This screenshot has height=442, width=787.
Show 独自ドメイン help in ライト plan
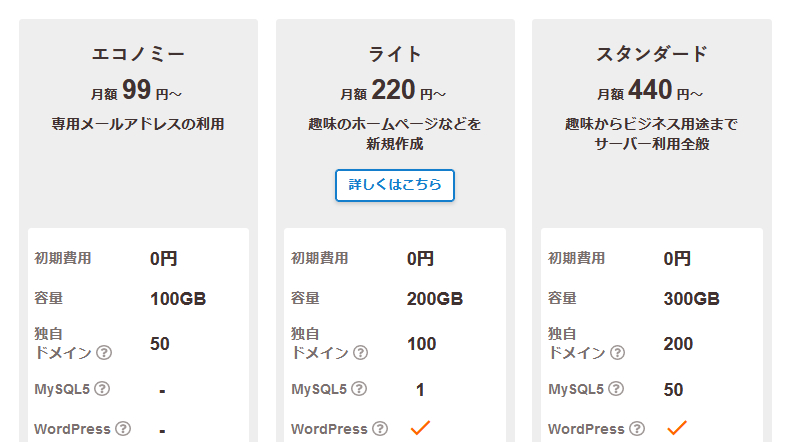360,352
